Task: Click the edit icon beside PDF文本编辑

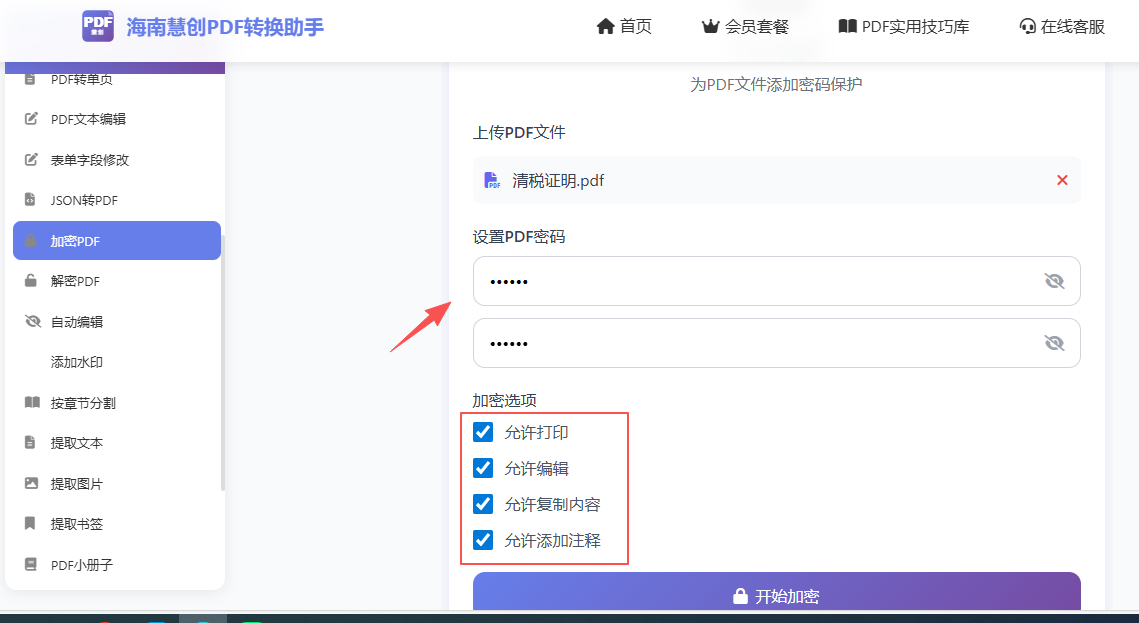Action: 31,118
